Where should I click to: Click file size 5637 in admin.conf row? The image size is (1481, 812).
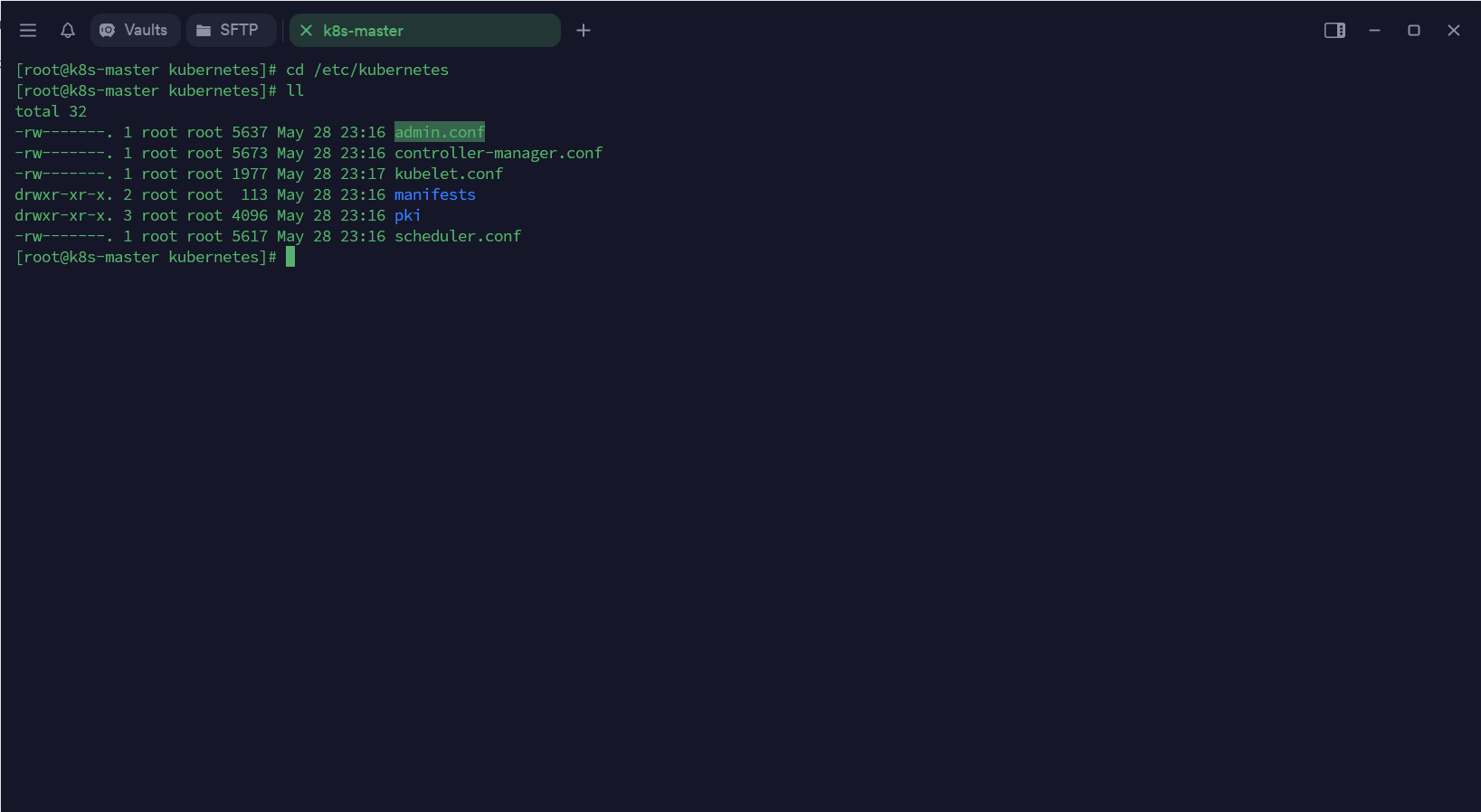click(250, 132)
